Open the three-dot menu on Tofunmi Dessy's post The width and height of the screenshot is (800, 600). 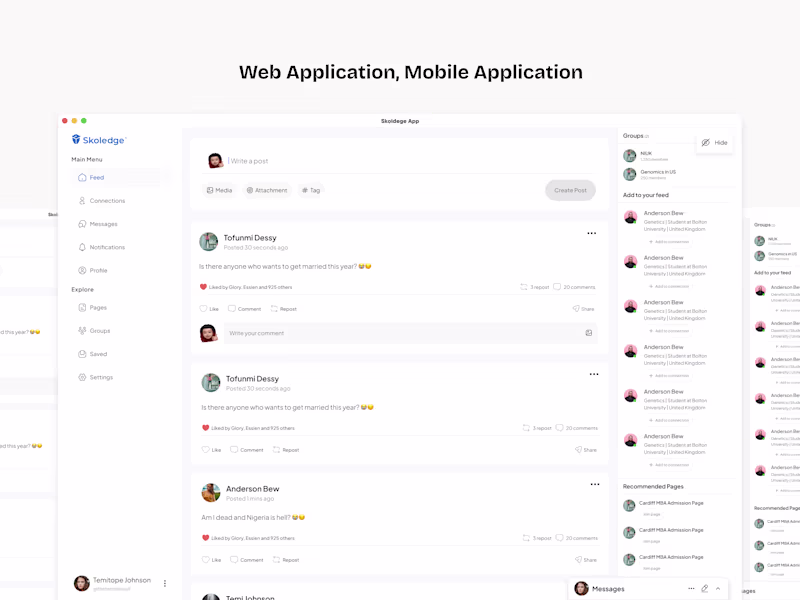click(592, 233)
